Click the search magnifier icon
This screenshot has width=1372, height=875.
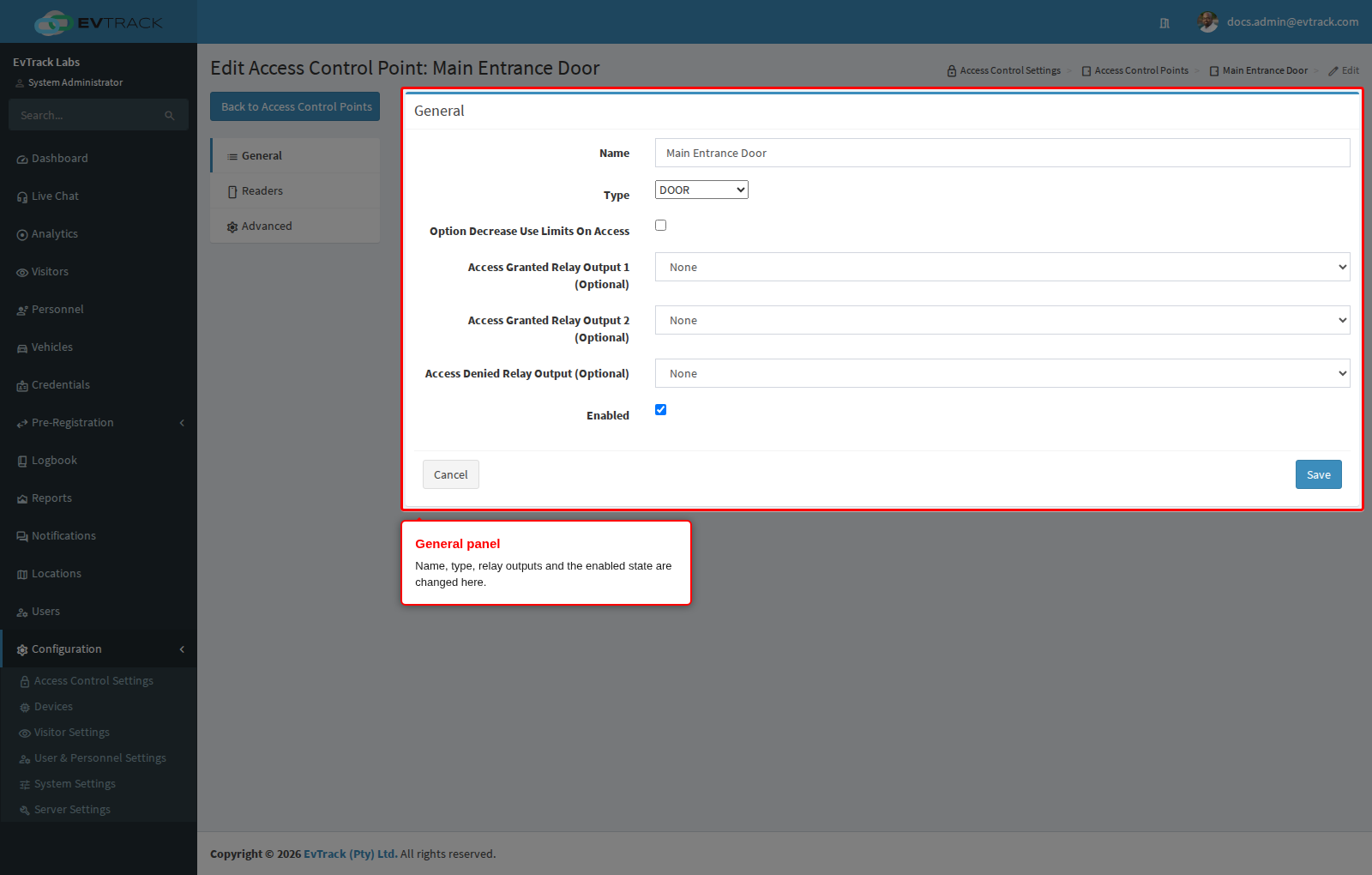[x=170, y=116]
